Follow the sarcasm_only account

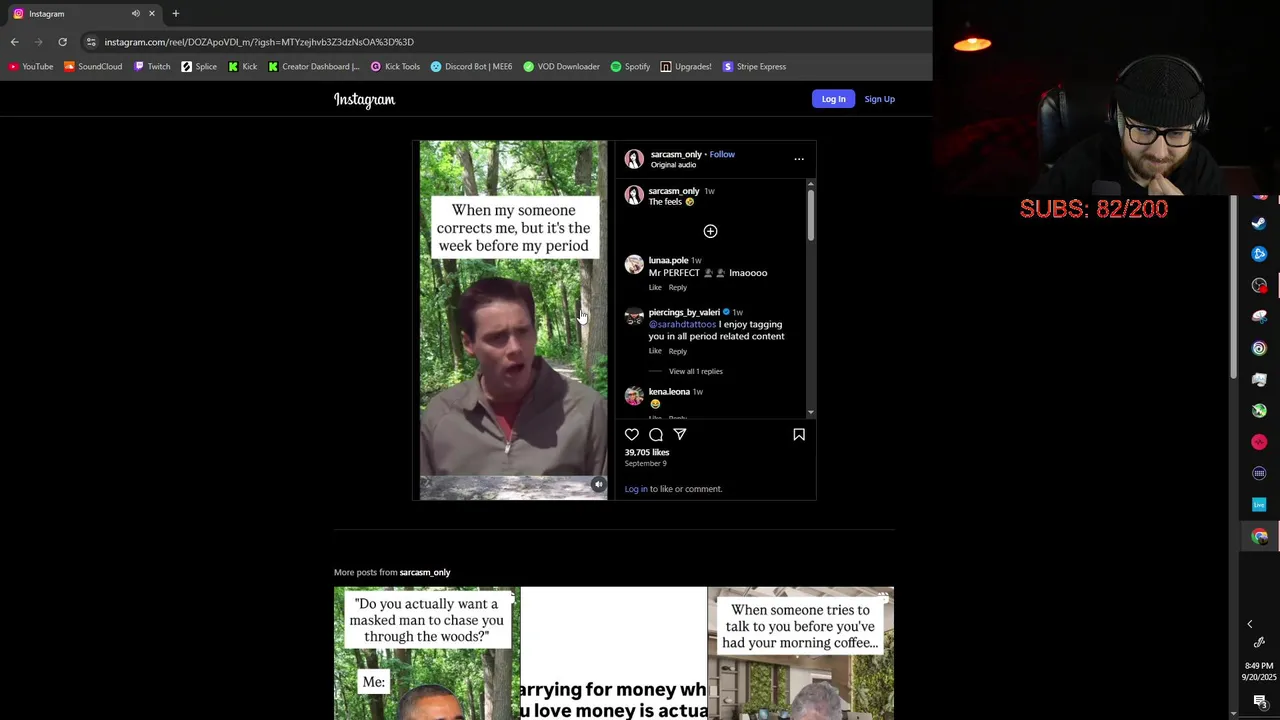point(722,154)
